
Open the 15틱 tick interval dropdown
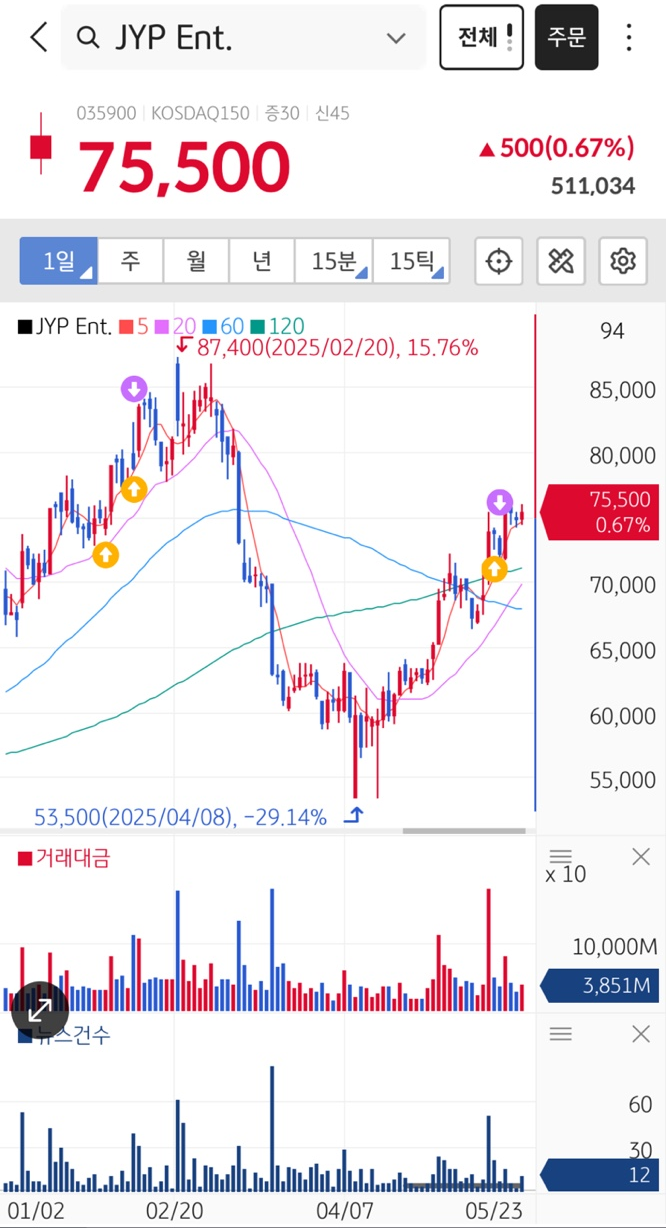[411, 261]
